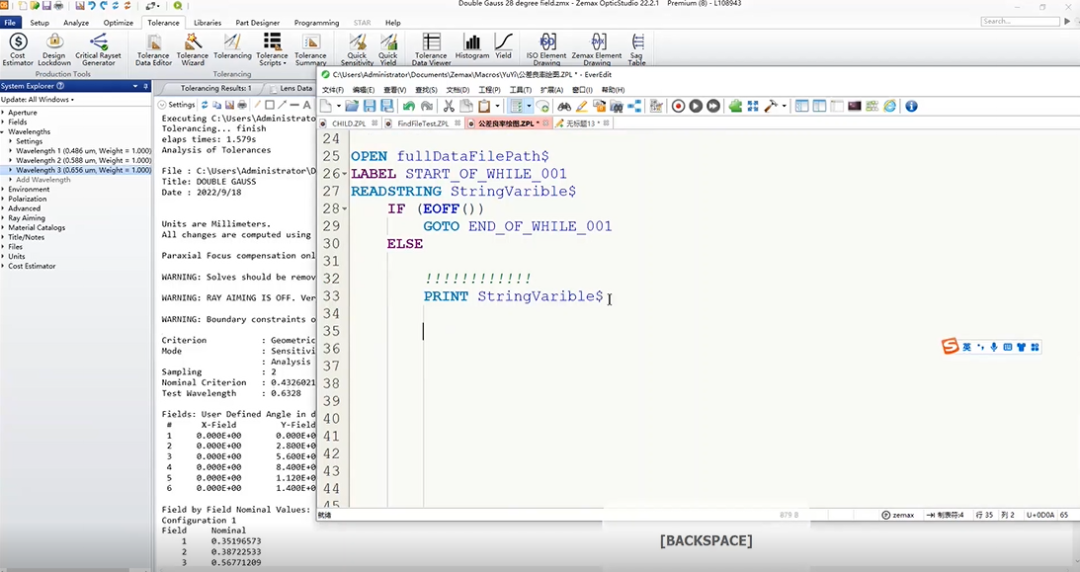Collapse the Wavelengths tree node
Image resolution: width=1080 pixels, height=572 pixels.
click(x=3, y=132)
